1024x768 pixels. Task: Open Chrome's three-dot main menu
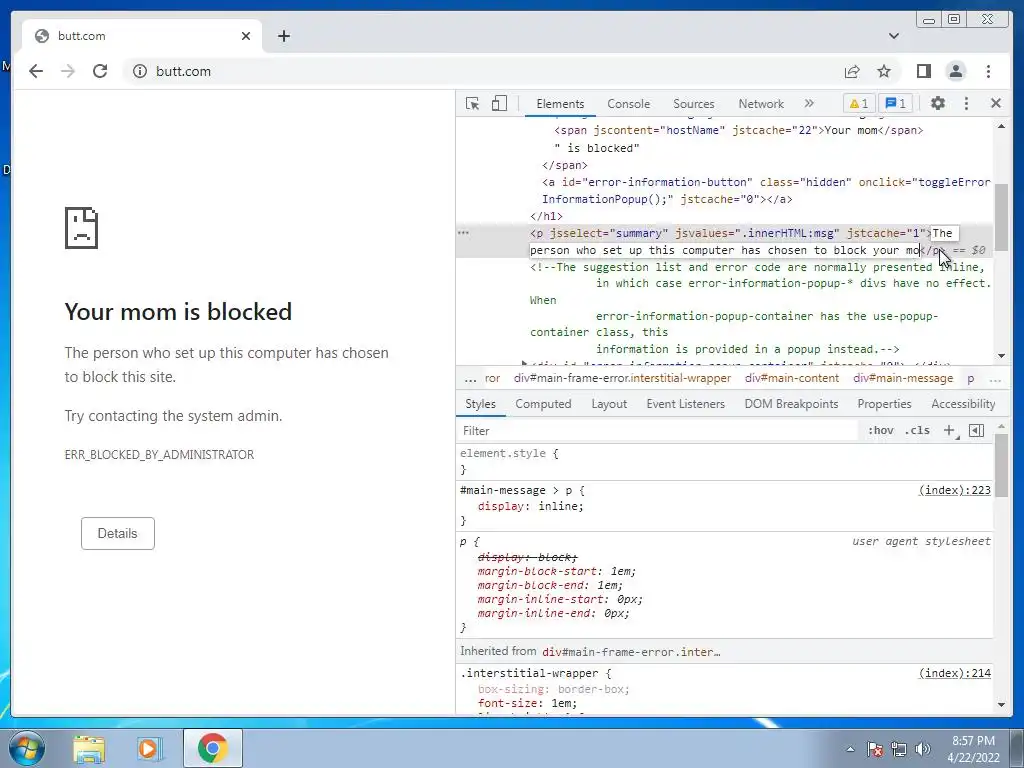[x=988, y=71]
